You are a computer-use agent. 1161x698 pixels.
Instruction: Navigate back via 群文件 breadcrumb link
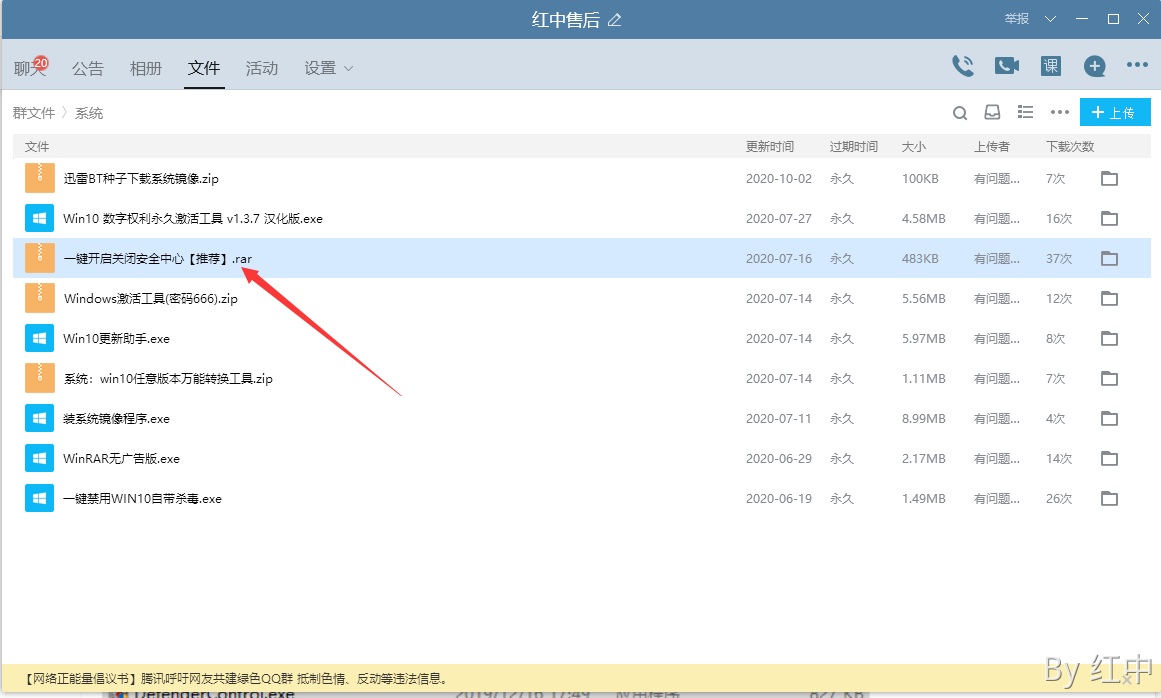(35, 113)
